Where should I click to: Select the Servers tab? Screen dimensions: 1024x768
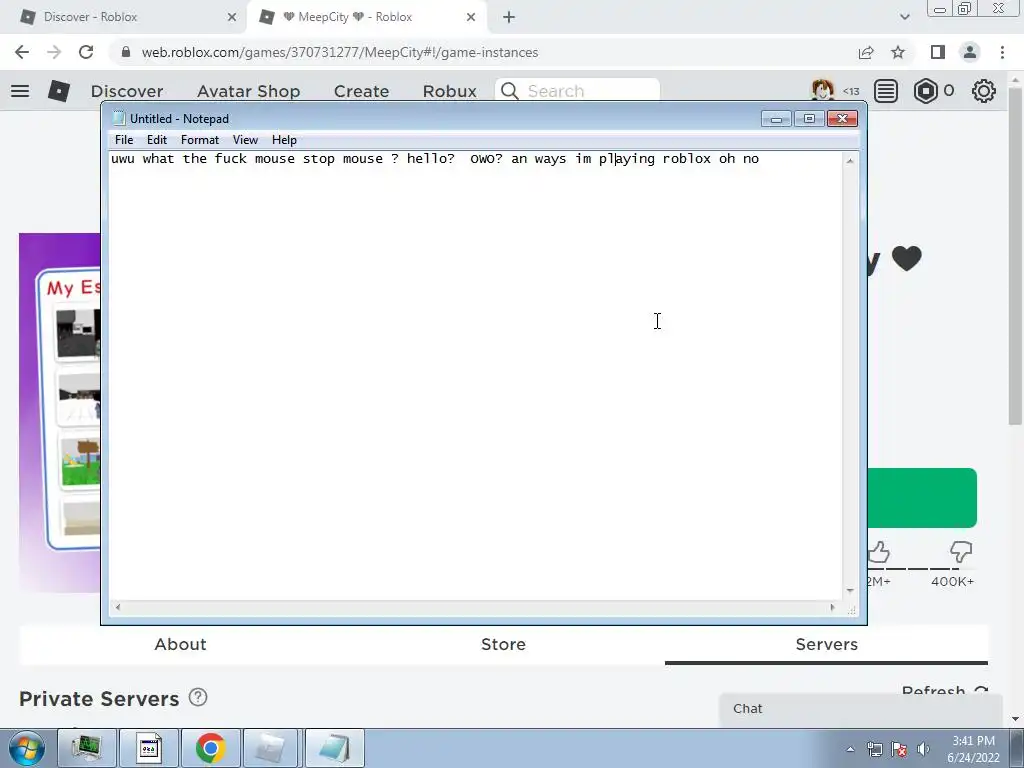click(x=826, y=645)
